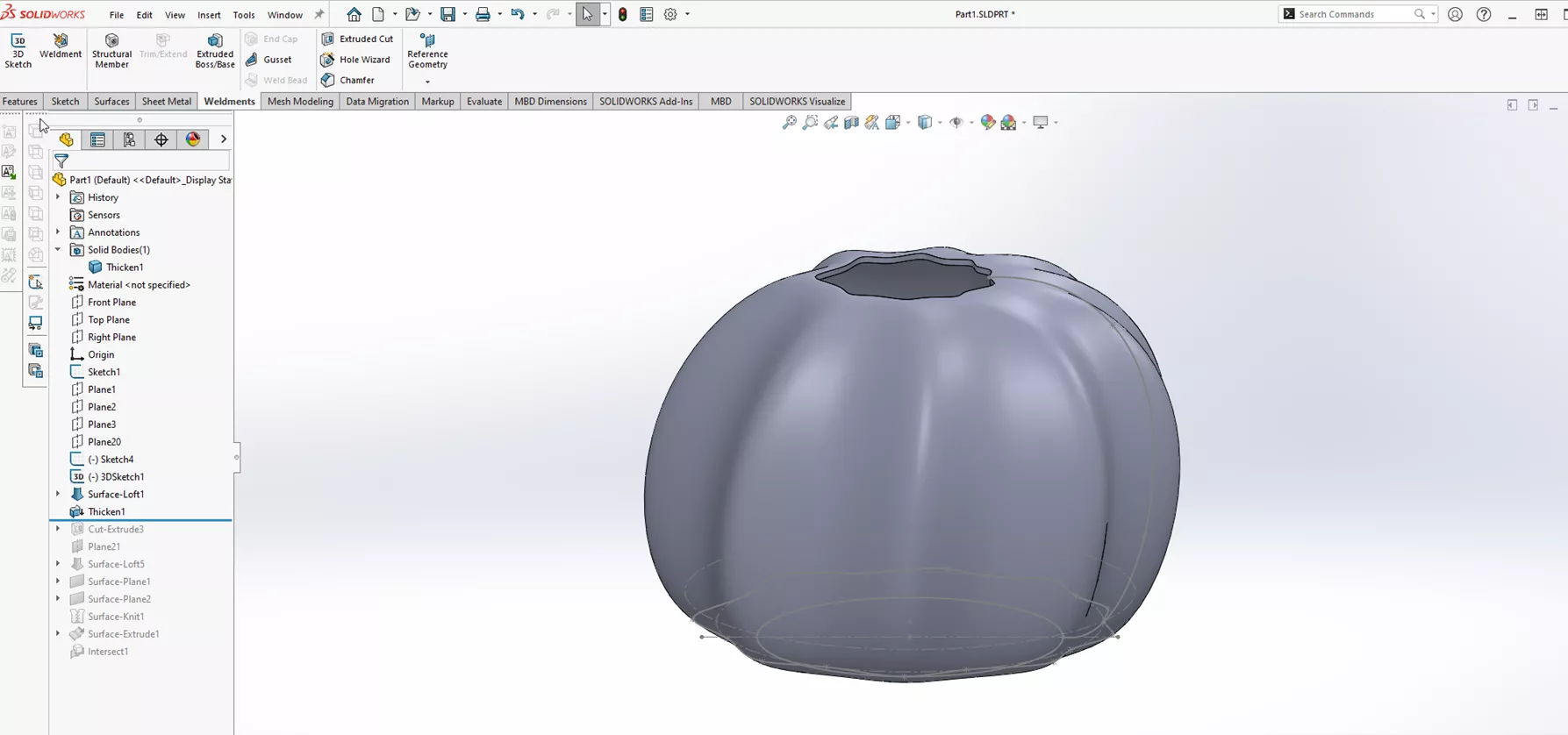Click the Rebuild traffic light icon
1568x735 pixels.
623,14
